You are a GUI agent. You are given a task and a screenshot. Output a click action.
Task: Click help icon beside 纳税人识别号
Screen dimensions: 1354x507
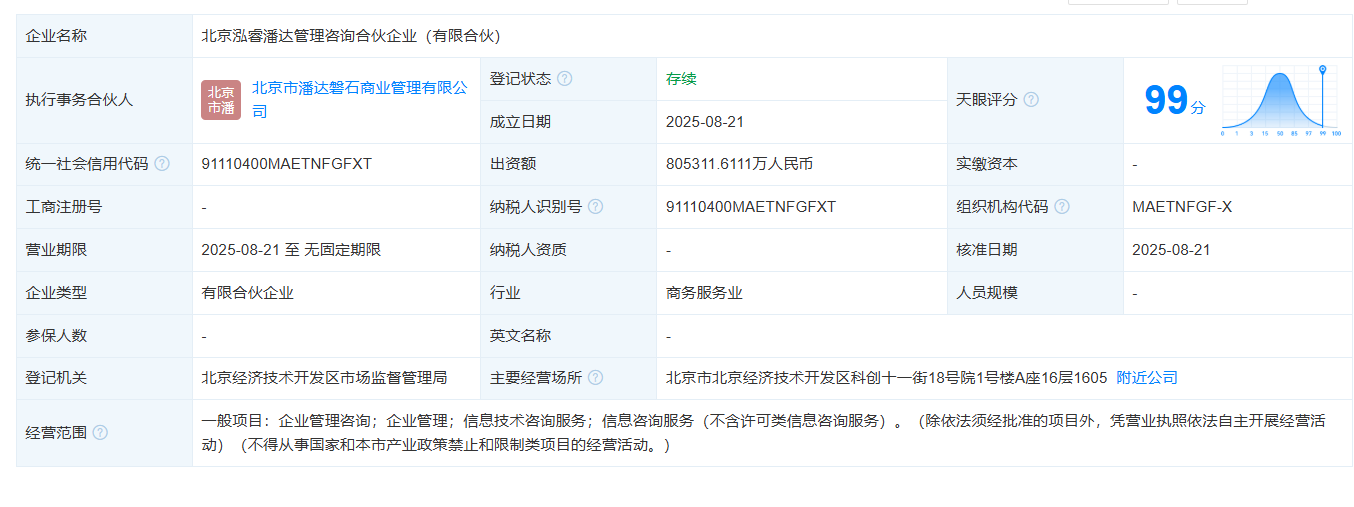point(596,207)
